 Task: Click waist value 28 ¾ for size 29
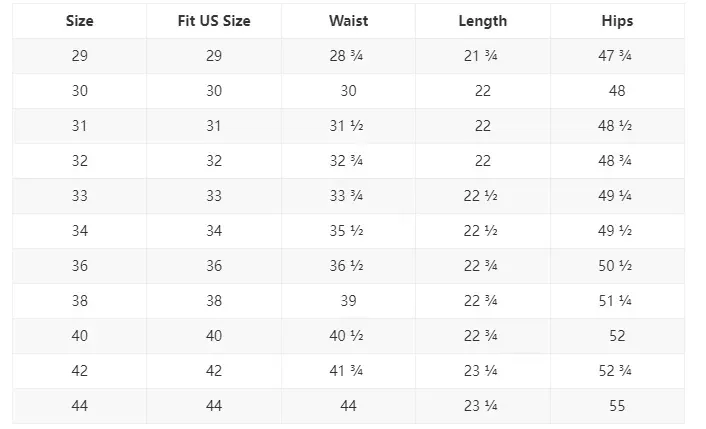pyautogui.click(x=348, y=56)
